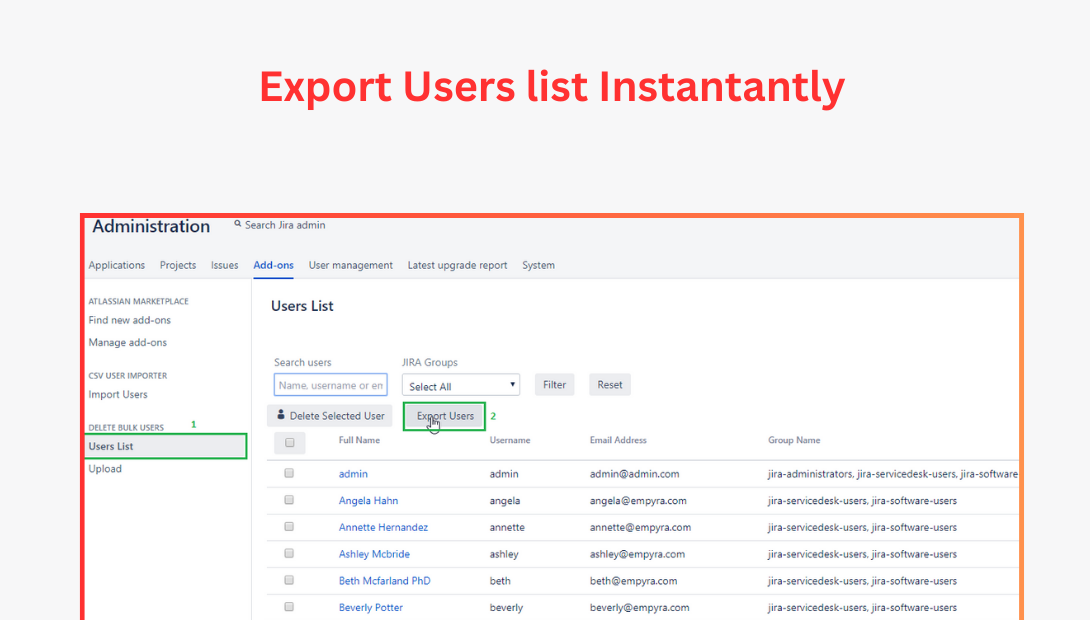
Task: Open Import Users under CSV User Importer
Action: [117, 394]
